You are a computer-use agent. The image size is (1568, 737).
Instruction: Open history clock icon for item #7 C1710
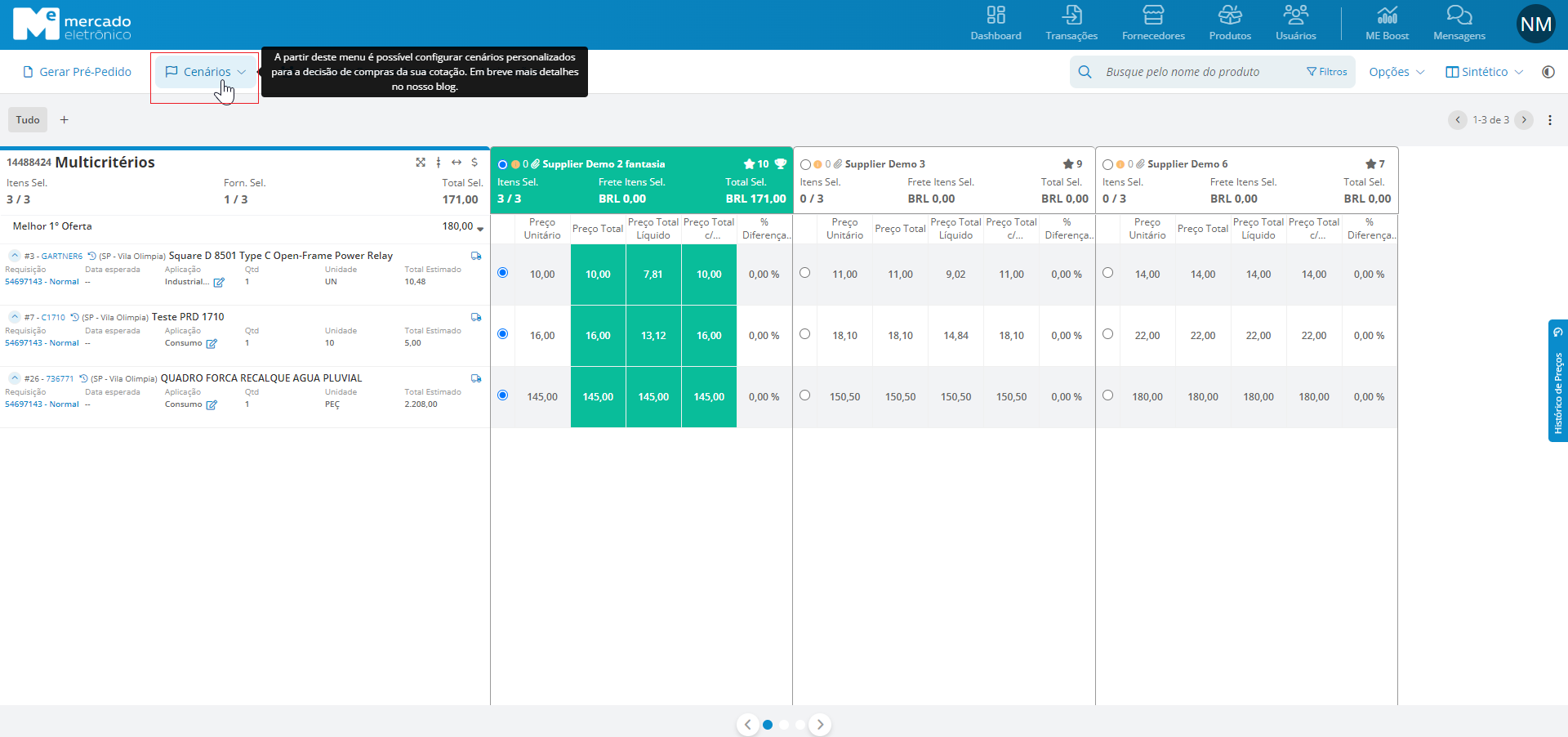point(74,317)
